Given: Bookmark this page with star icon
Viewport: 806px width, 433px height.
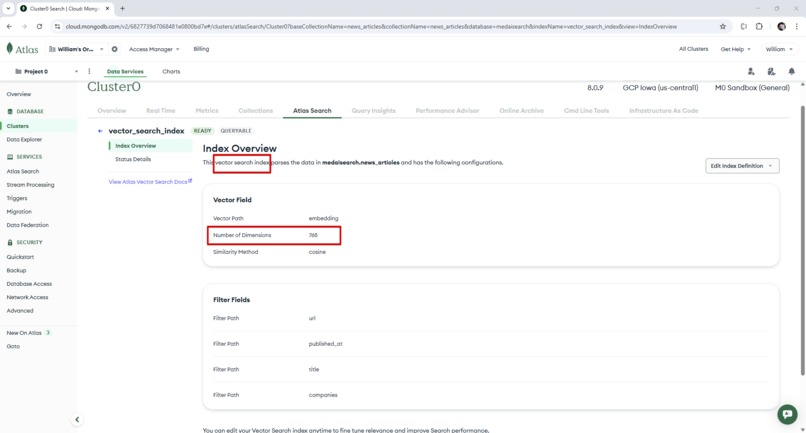Looking at the screenshot, I should coord(723,26).
